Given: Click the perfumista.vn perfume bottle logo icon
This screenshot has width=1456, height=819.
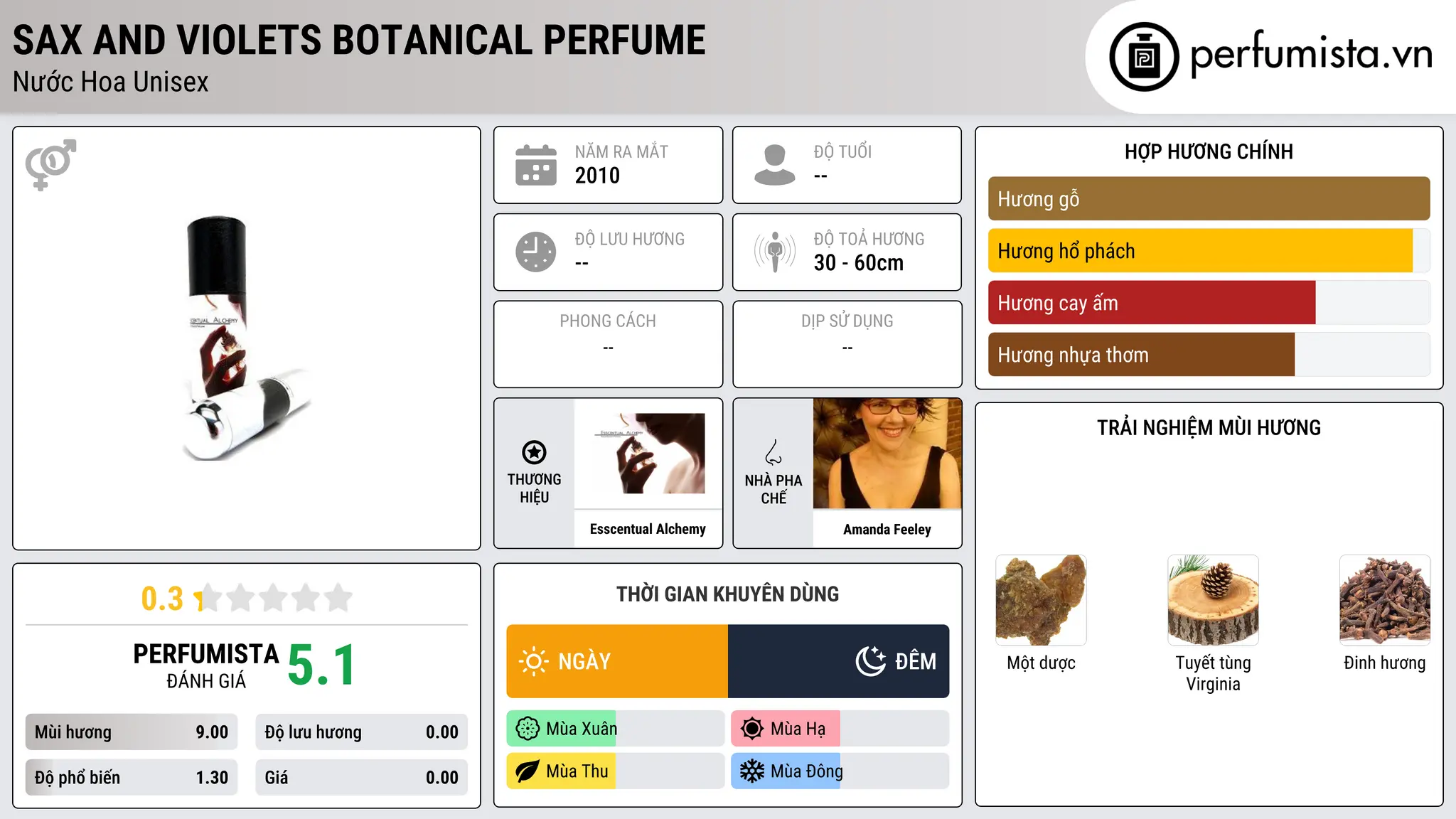Looking at the screenshot, I should tap(1144, 57).
